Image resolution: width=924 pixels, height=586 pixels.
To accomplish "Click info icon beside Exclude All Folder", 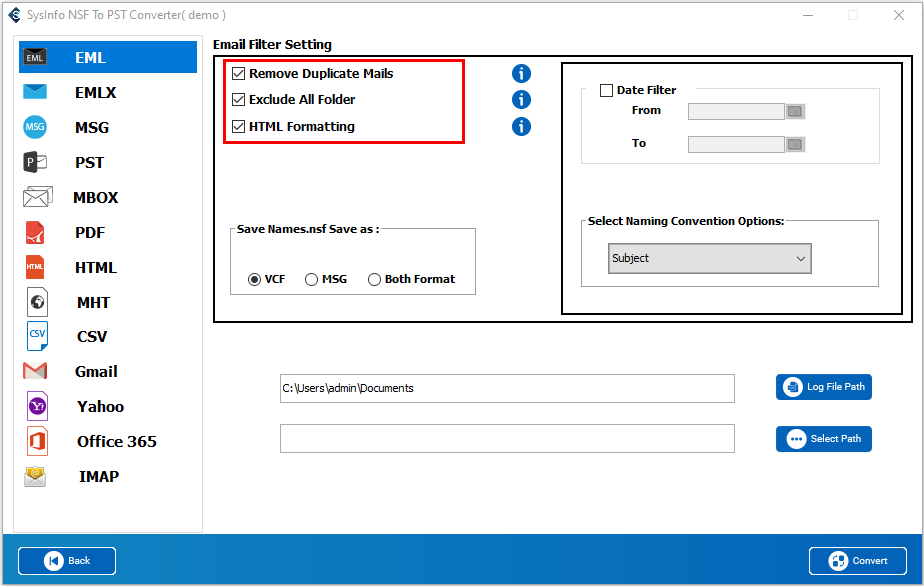I will 521,100.
